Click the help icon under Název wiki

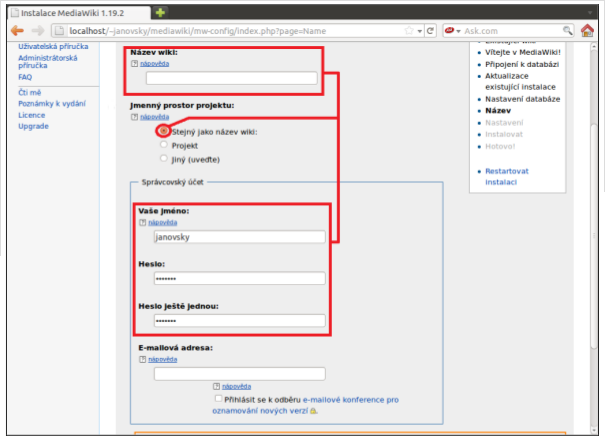pyautogui.click(x=134, y=64)
